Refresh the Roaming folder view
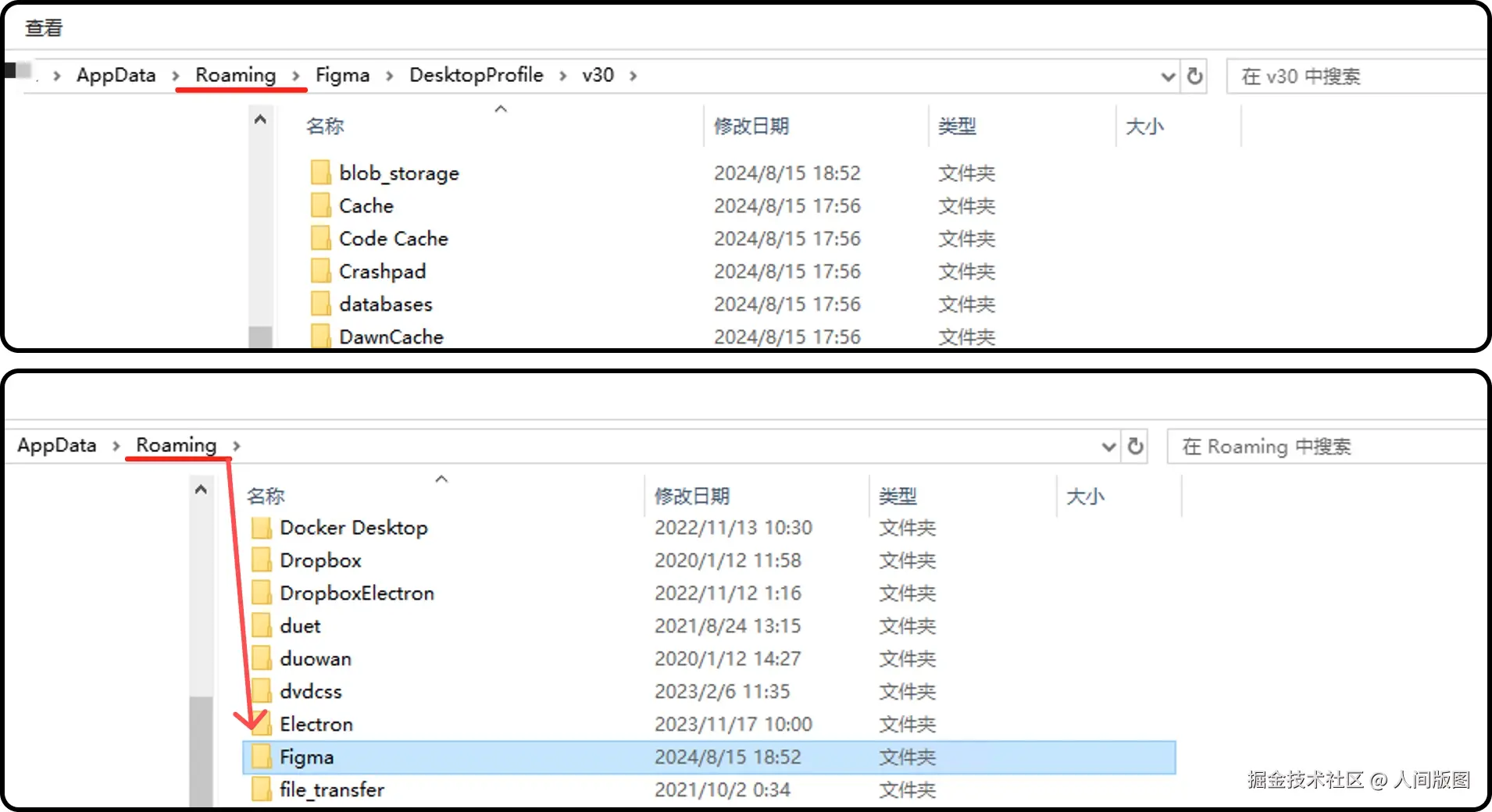The height and width of the screenshot is (812, 1492). tap(1135, 446)
